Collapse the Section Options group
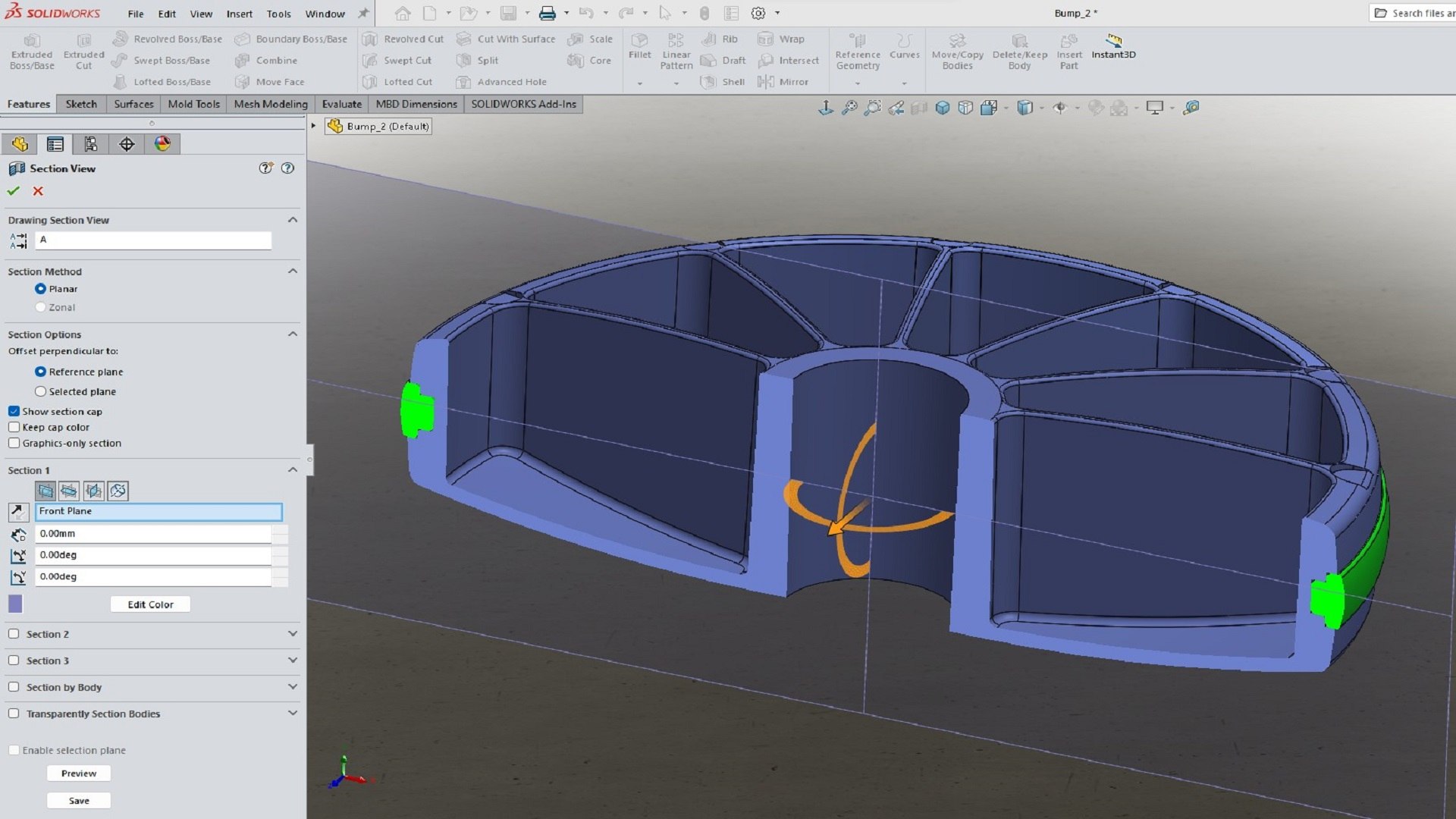1456x819 pixels. tap(293, 334)
